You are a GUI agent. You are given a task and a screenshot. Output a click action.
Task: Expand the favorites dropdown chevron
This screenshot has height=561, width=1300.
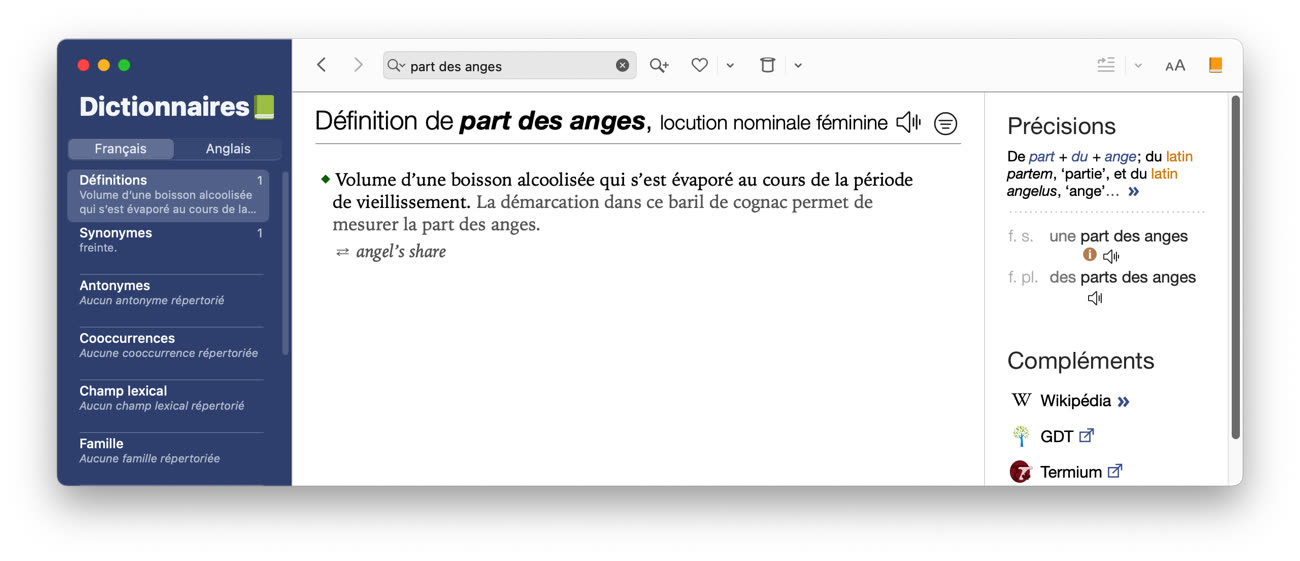[x=730, y=66]
